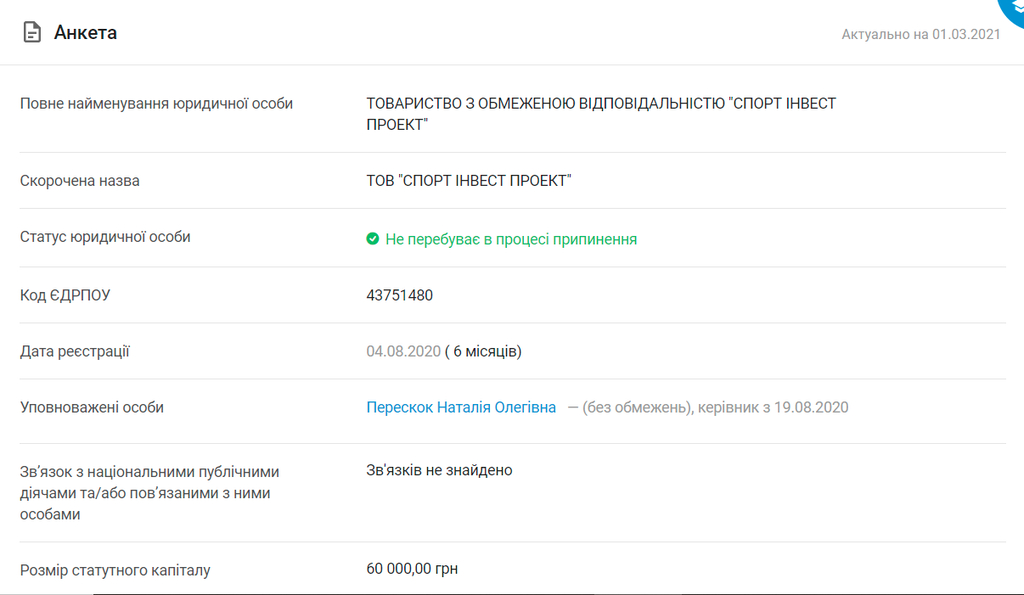Click the керівник з 19.08.2020 note
Viewport: 1024px width, 595px height.
(773, 408)
